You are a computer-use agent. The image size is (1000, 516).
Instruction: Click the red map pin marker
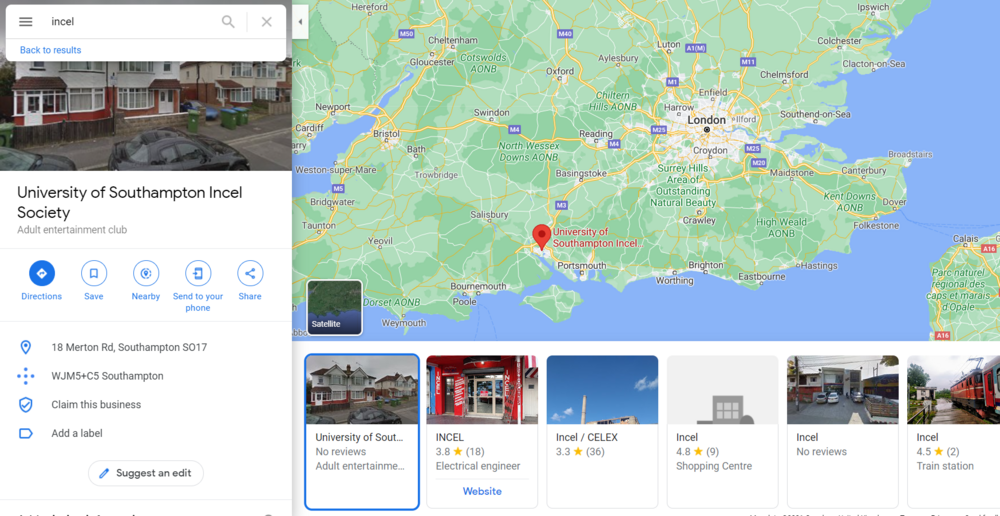click(x=541, y=237)
